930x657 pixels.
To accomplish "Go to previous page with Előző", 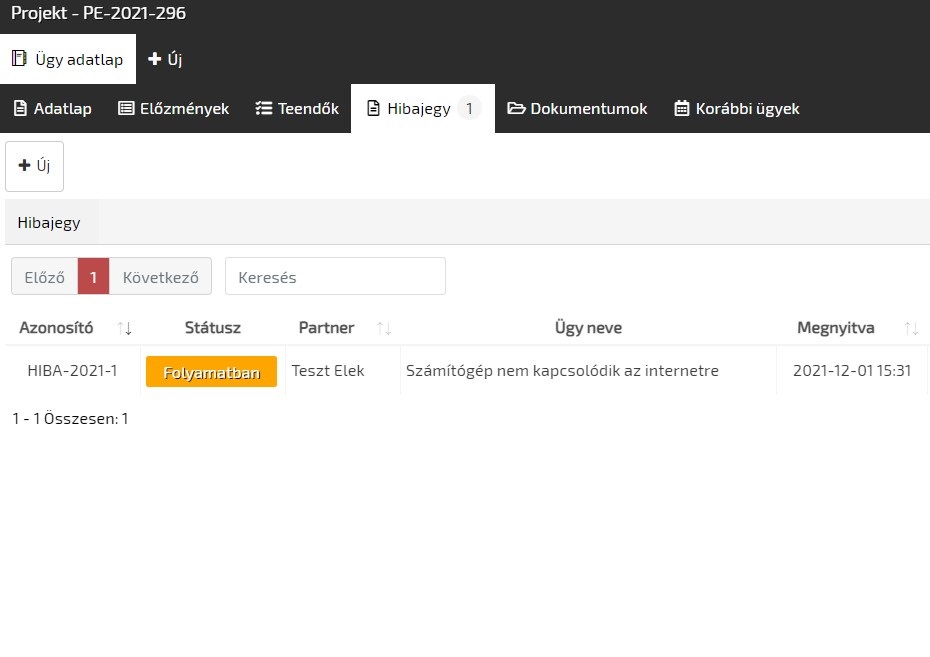I will 44,277.
